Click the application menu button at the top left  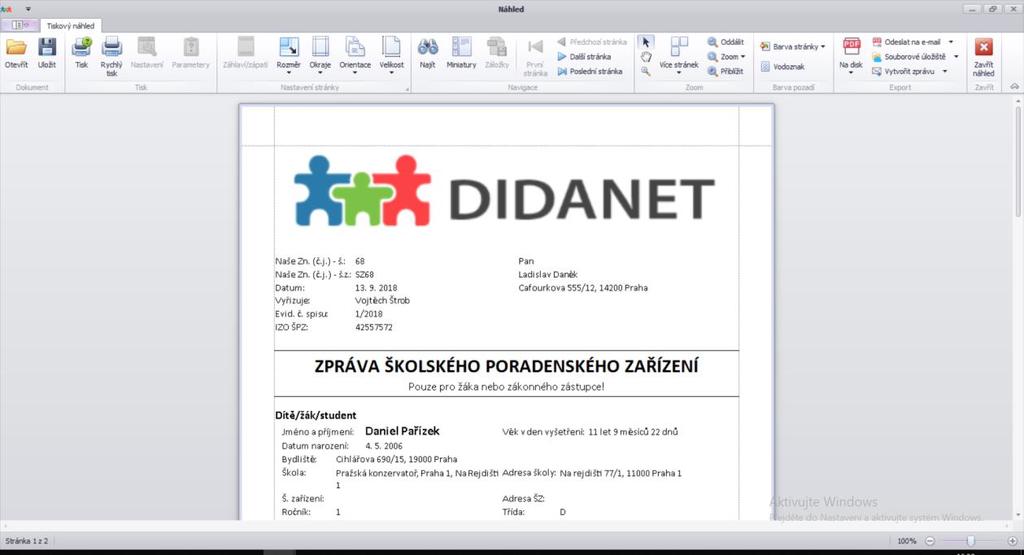coord(20,25)
